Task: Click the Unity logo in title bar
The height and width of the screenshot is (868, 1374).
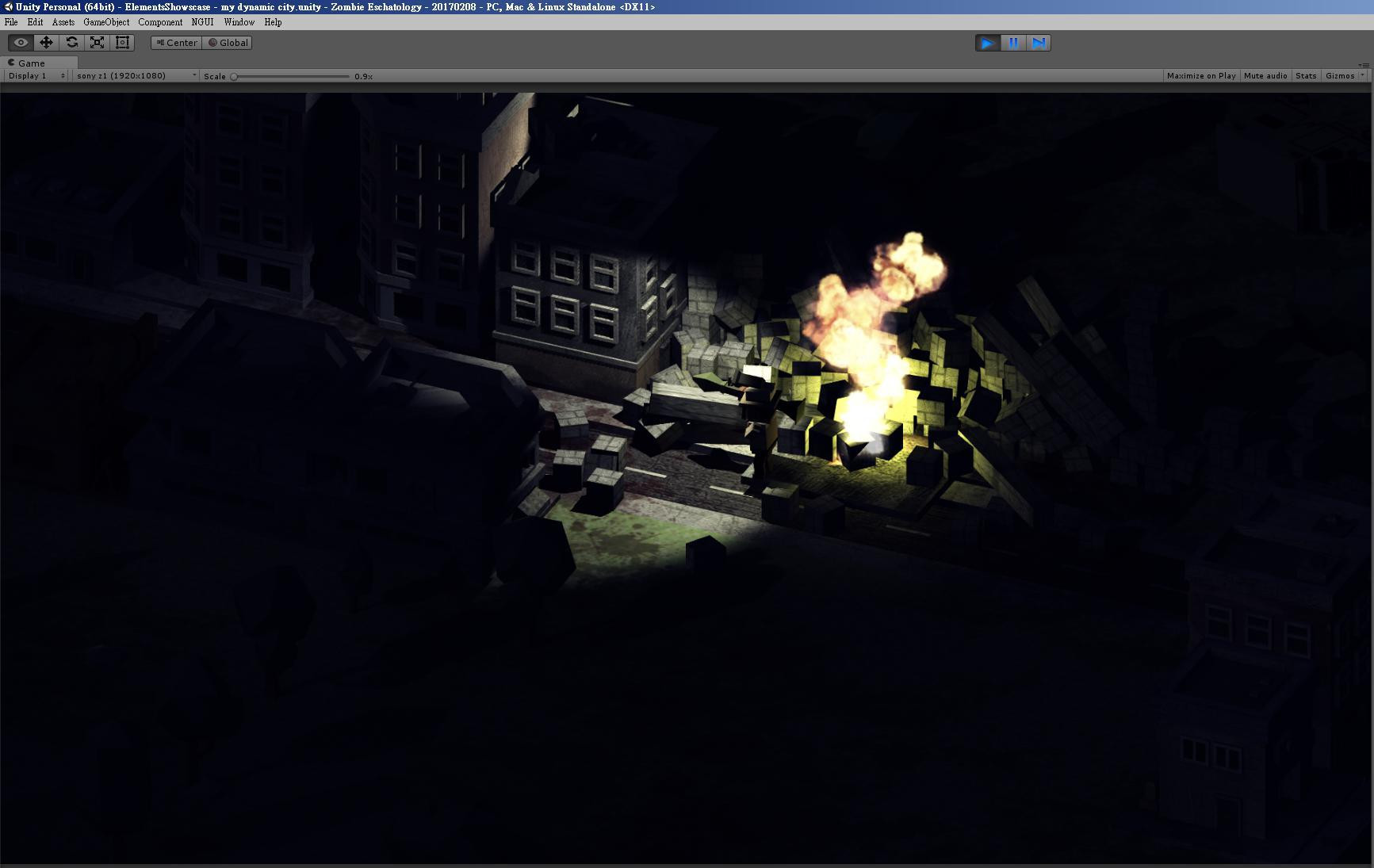Action: tap(8, 7)
